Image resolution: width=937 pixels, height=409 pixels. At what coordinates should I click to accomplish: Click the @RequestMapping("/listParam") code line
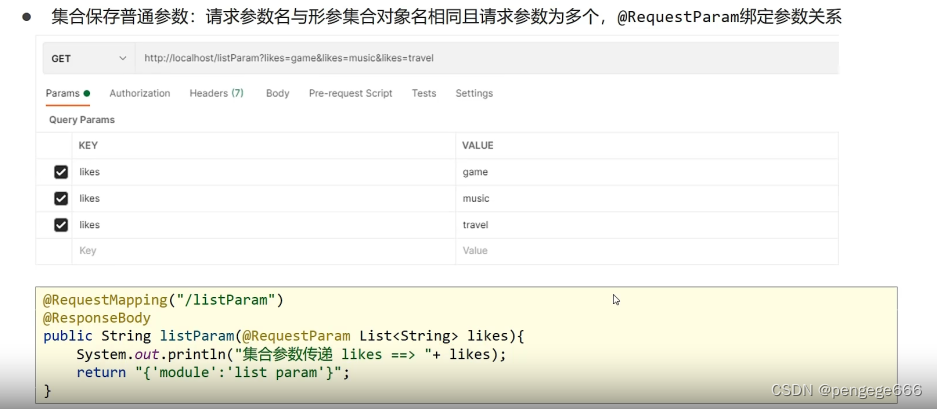click(x=163, y=300)
